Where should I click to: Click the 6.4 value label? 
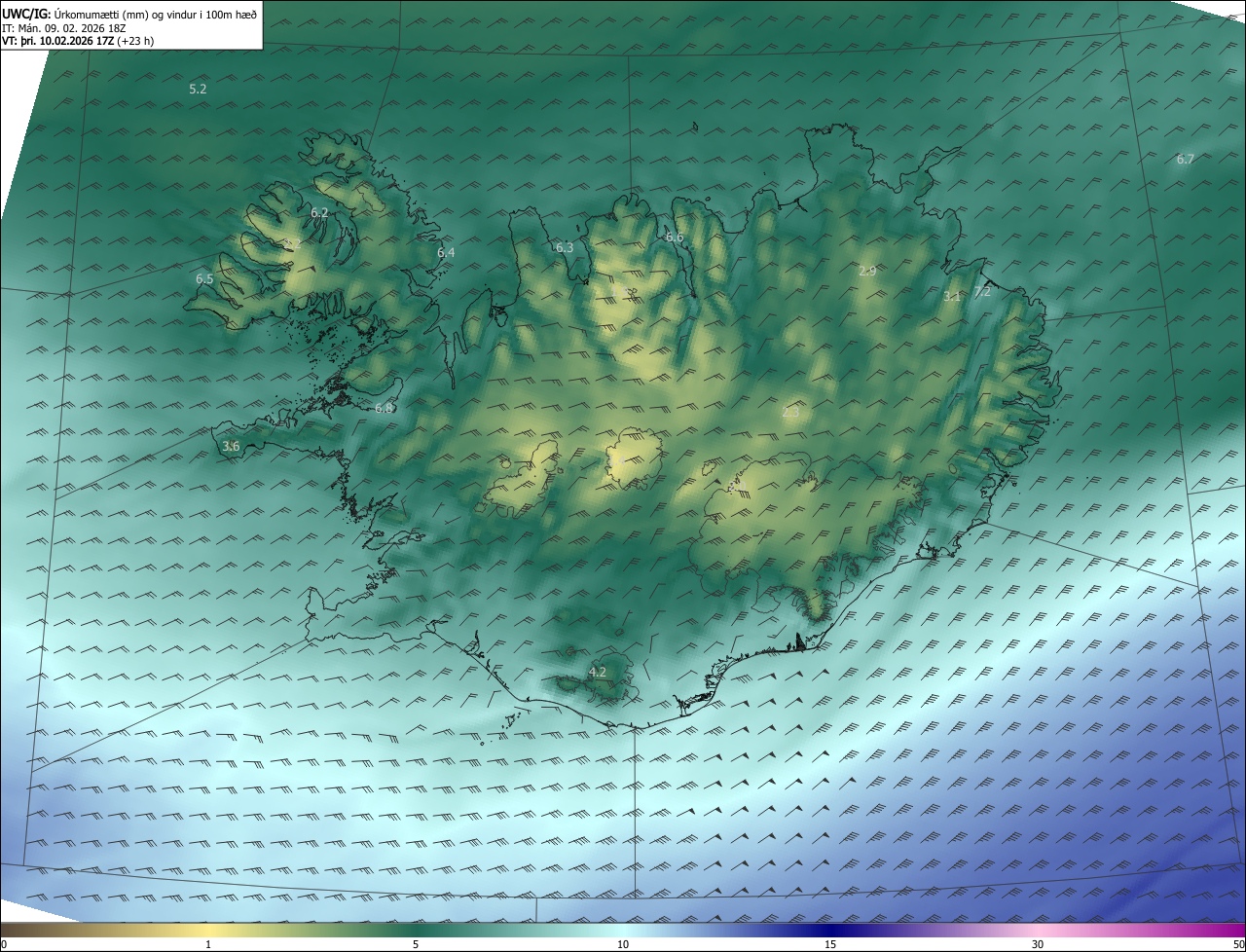pos(446,252)
